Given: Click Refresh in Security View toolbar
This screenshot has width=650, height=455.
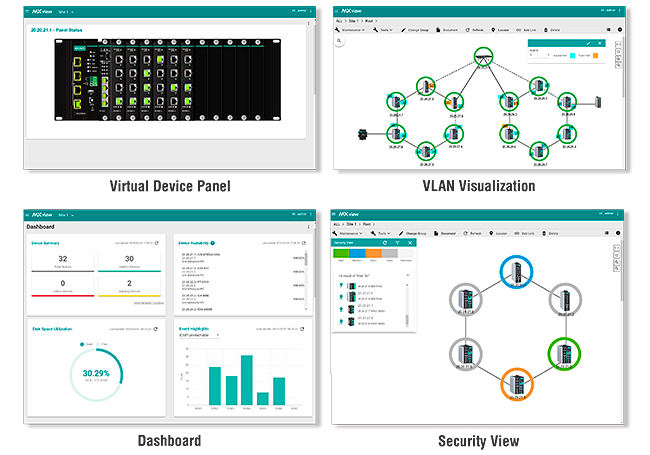Looking at the screenshot, I should pos(473,233).
